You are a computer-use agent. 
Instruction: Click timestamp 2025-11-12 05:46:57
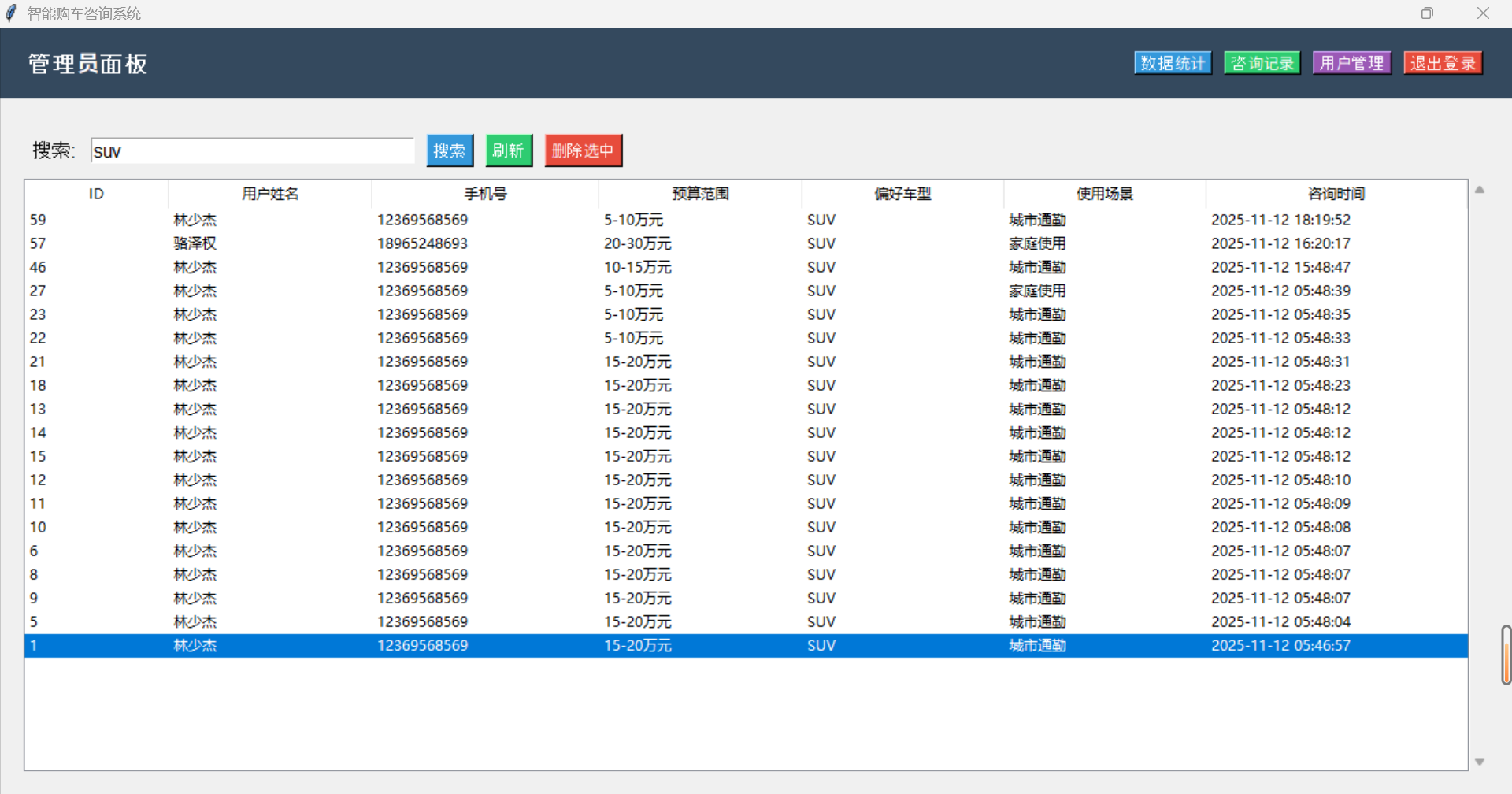[x=1280, y=645]
